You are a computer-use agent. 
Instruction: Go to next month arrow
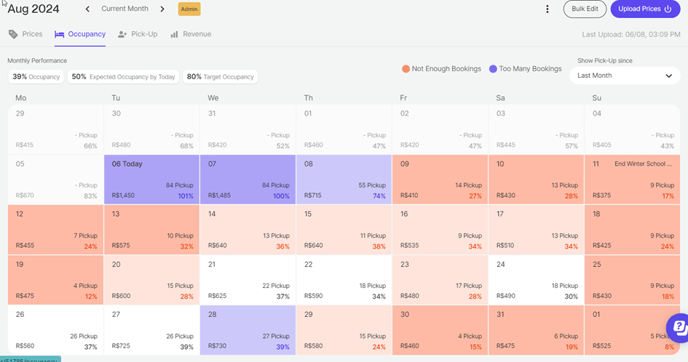pos(162,9)
